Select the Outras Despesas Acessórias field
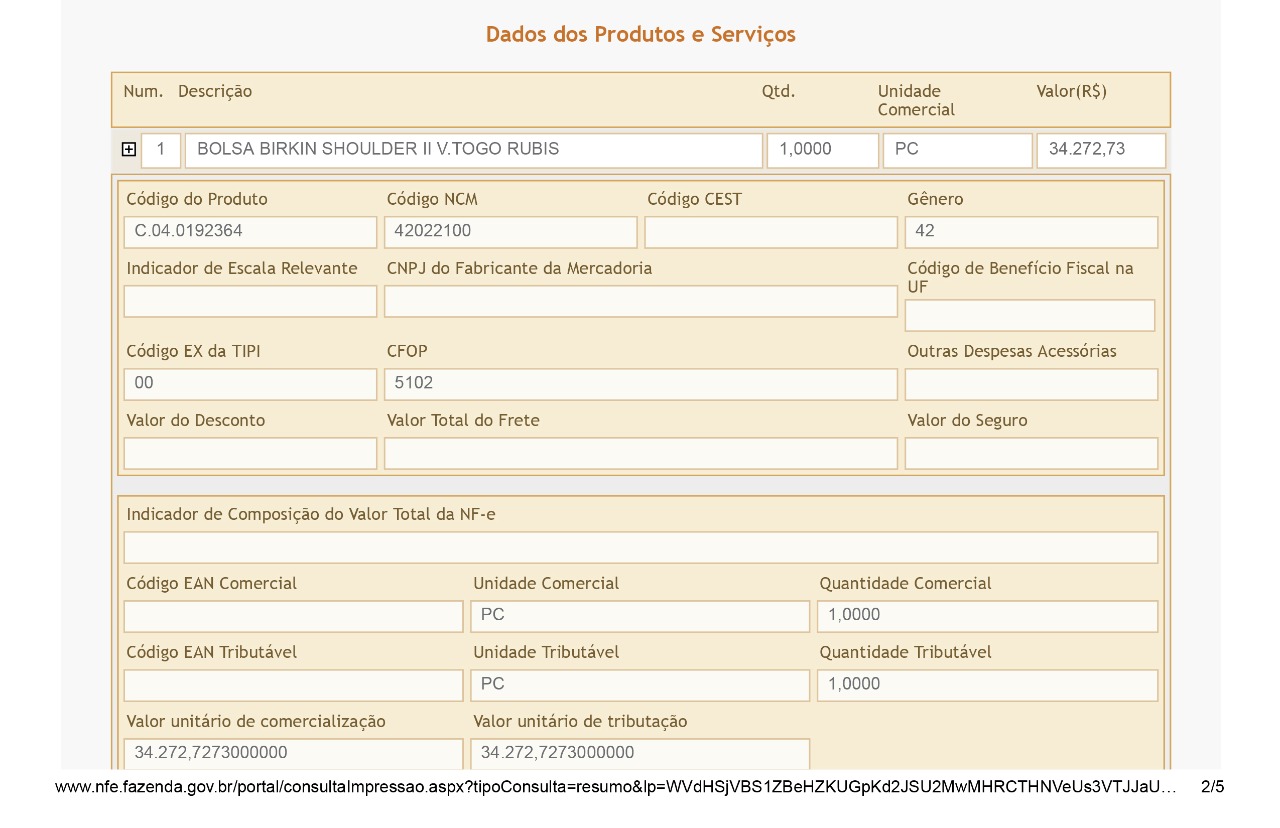Screen dimensions: 1280x828 point(1031,383)
